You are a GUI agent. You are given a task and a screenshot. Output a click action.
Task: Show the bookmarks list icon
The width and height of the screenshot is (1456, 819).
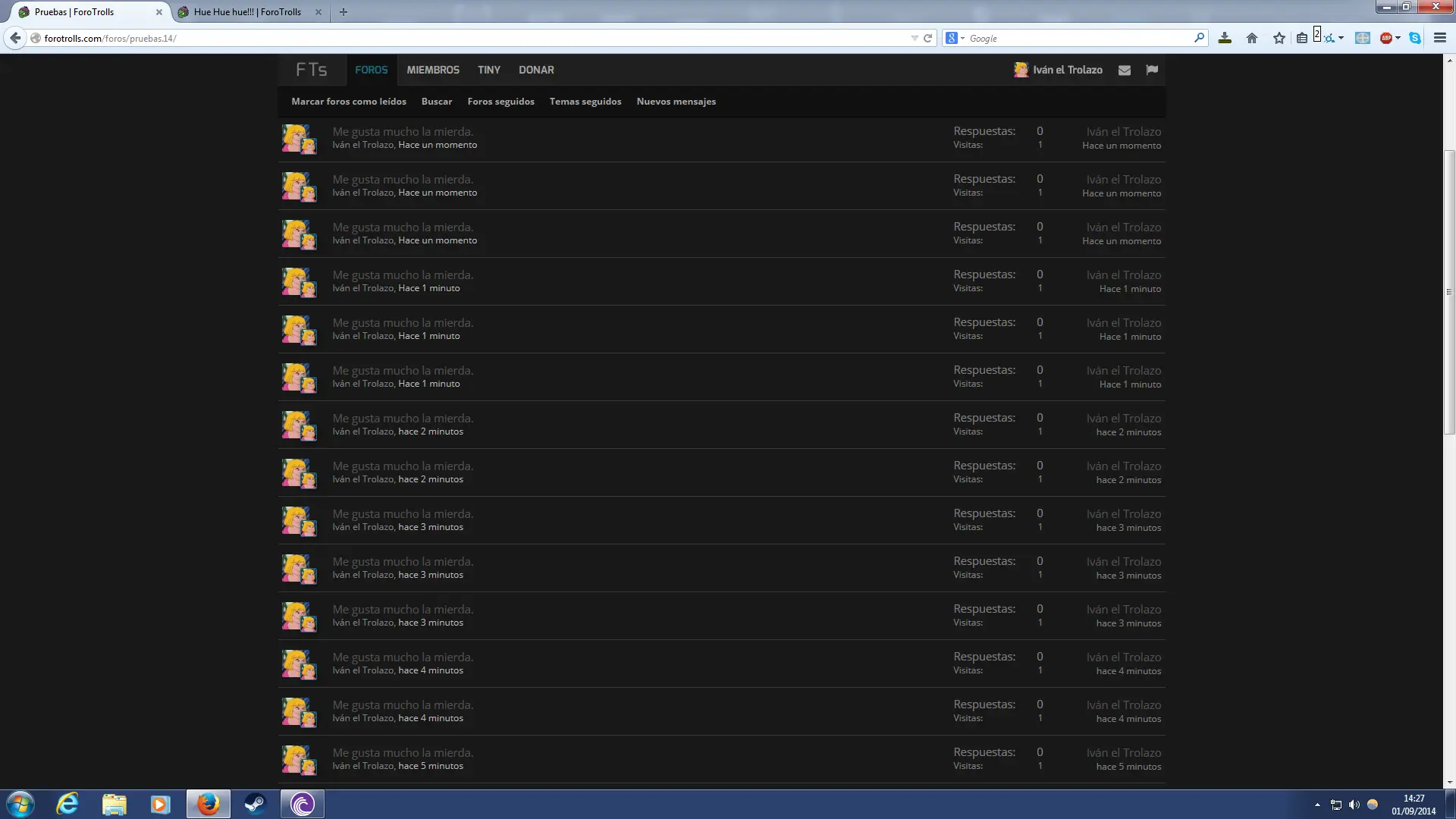pyautogui.click(x=1302, y=38)
